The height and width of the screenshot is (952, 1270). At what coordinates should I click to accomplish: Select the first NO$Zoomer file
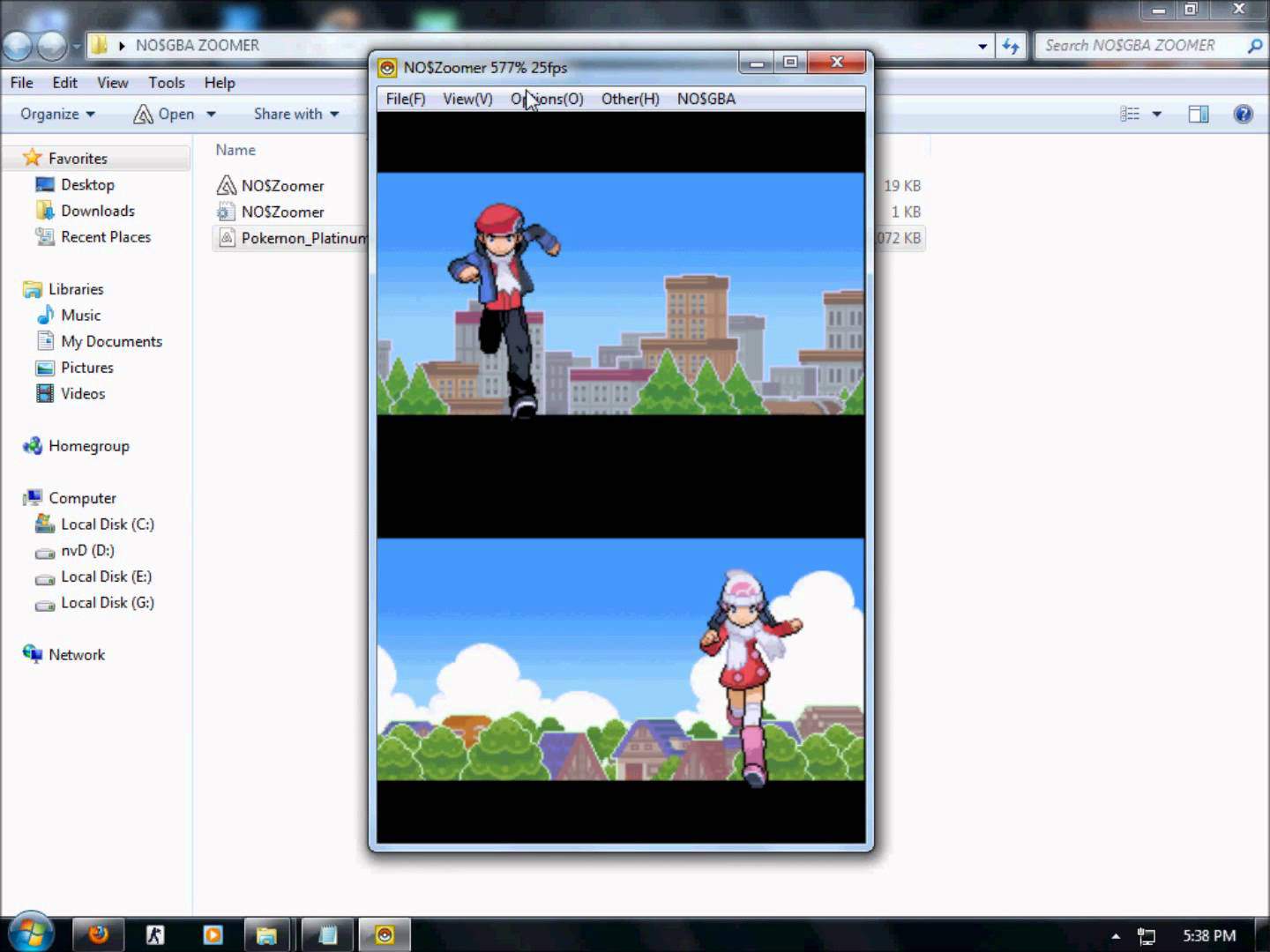tap(282, 186)
